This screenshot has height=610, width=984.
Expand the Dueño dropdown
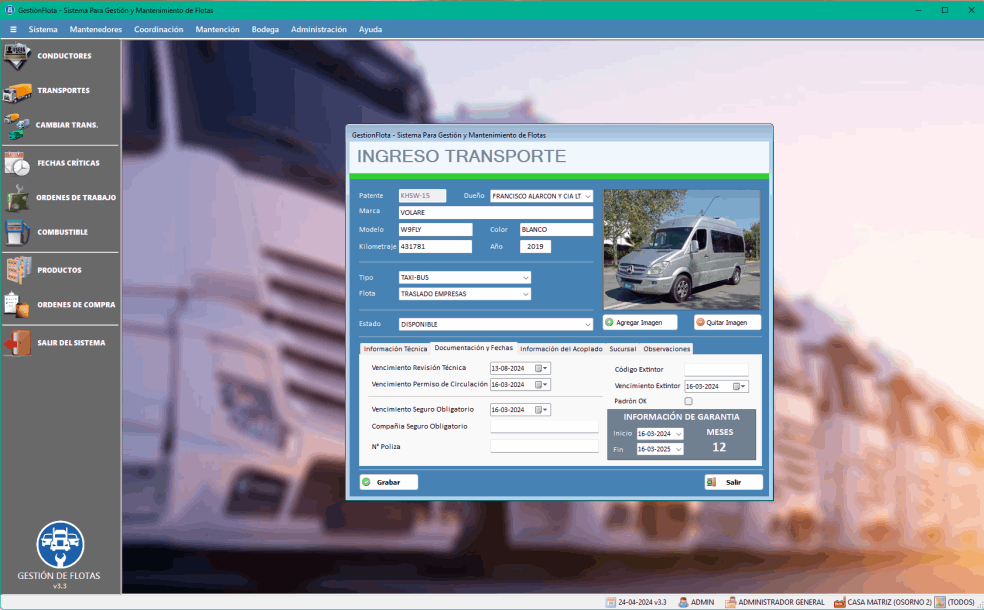(x=587, y=196)
